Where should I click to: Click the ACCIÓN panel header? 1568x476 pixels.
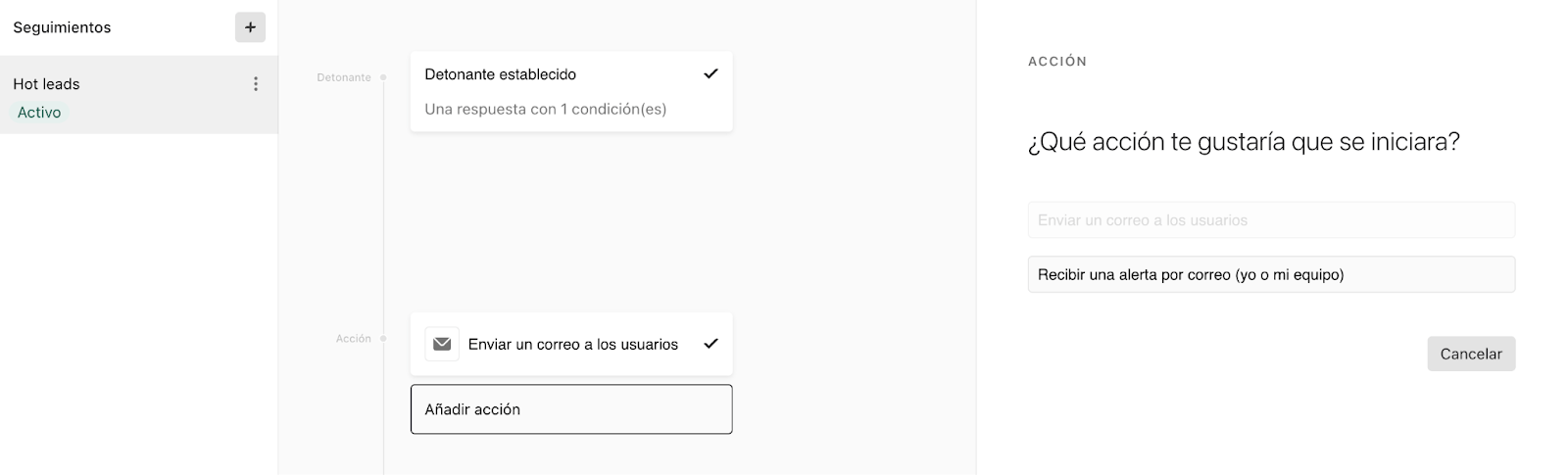pos(1057,61)
